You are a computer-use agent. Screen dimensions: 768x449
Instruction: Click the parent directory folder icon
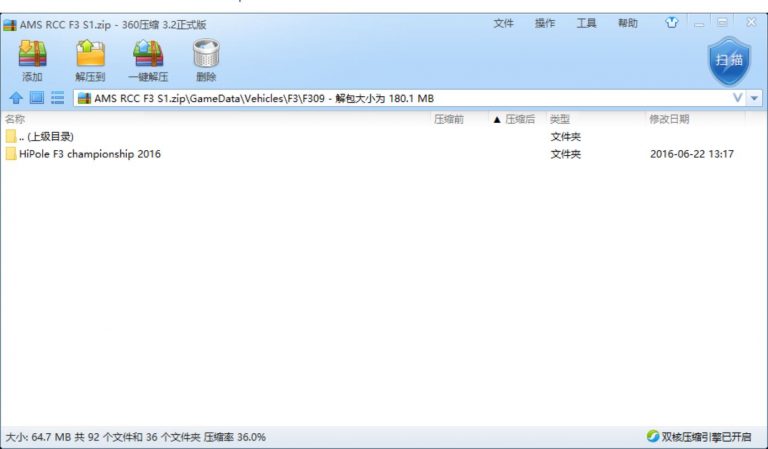[11, 136]
